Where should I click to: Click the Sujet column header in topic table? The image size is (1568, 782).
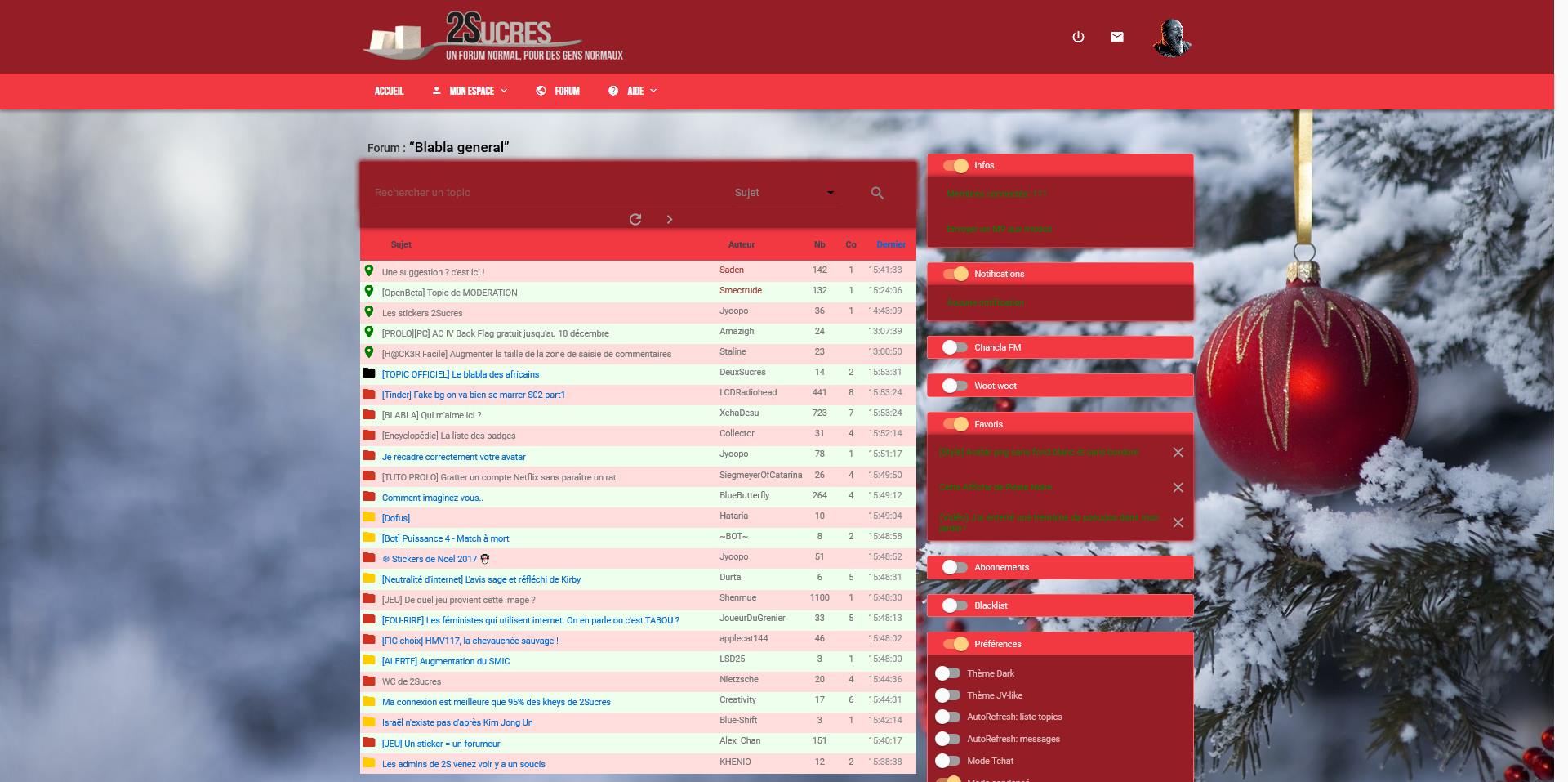point(401,244)
